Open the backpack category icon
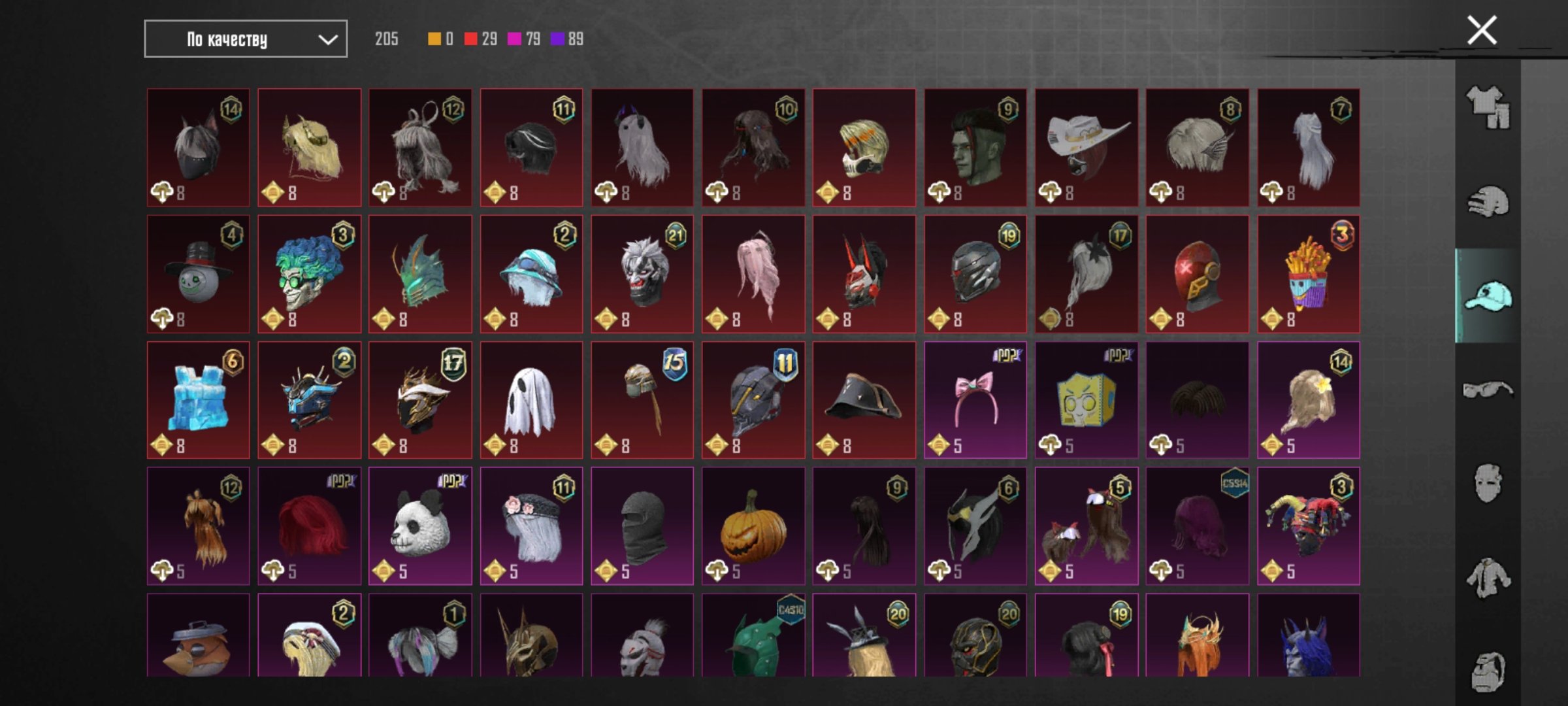The height and width of the screenshot is (706, 1568). 1488,671
